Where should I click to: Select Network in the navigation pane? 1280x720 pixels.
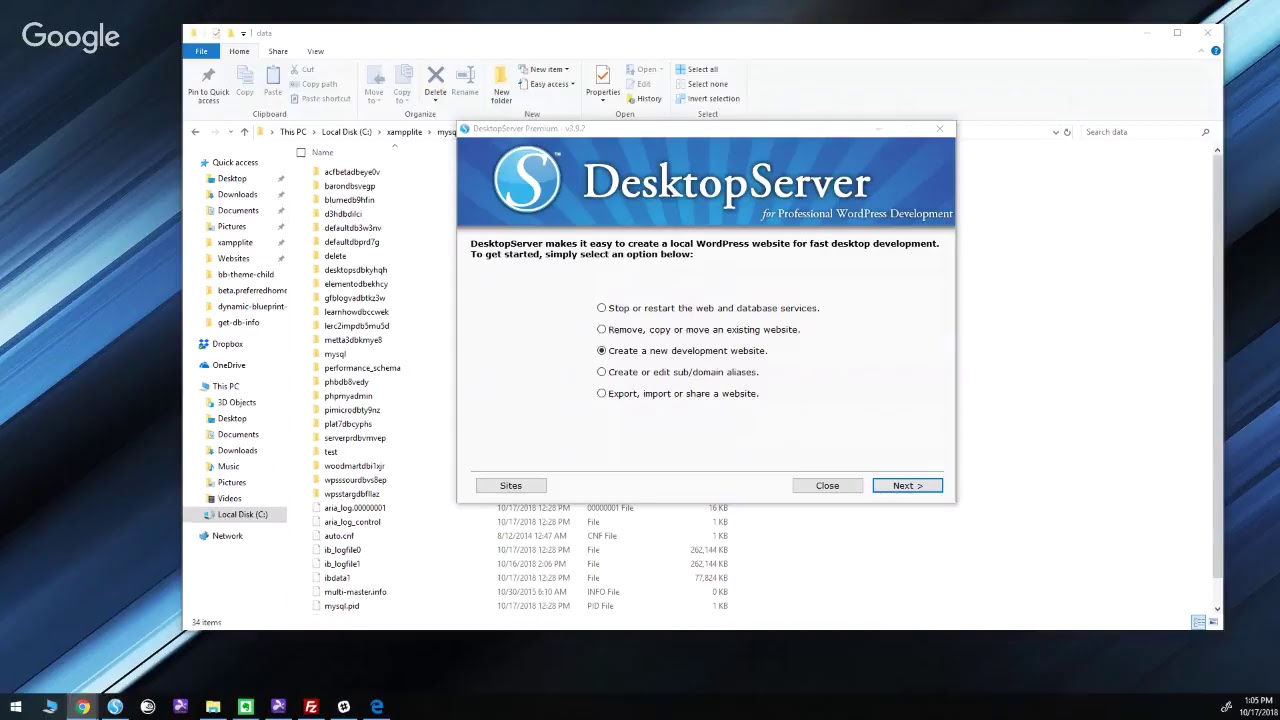(227, 536)
